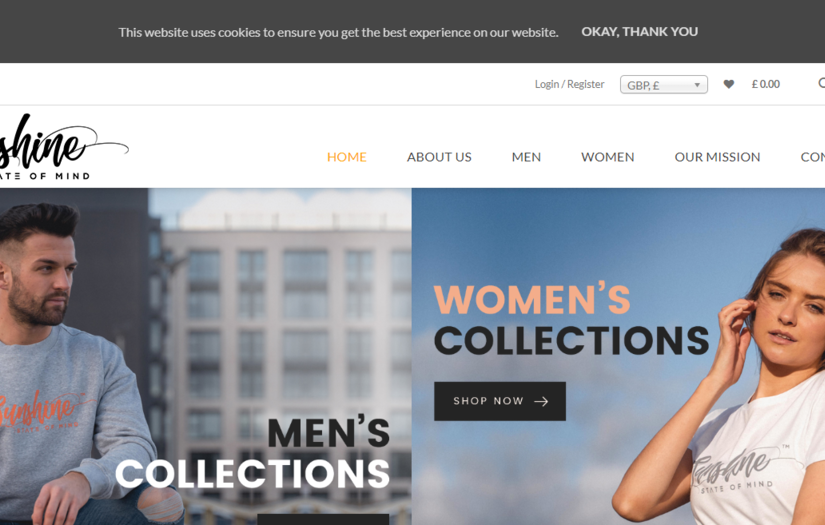This screenshot has width=825, height=525.
Task: Click the wishlist heart icon
Action: pos(728,84)
